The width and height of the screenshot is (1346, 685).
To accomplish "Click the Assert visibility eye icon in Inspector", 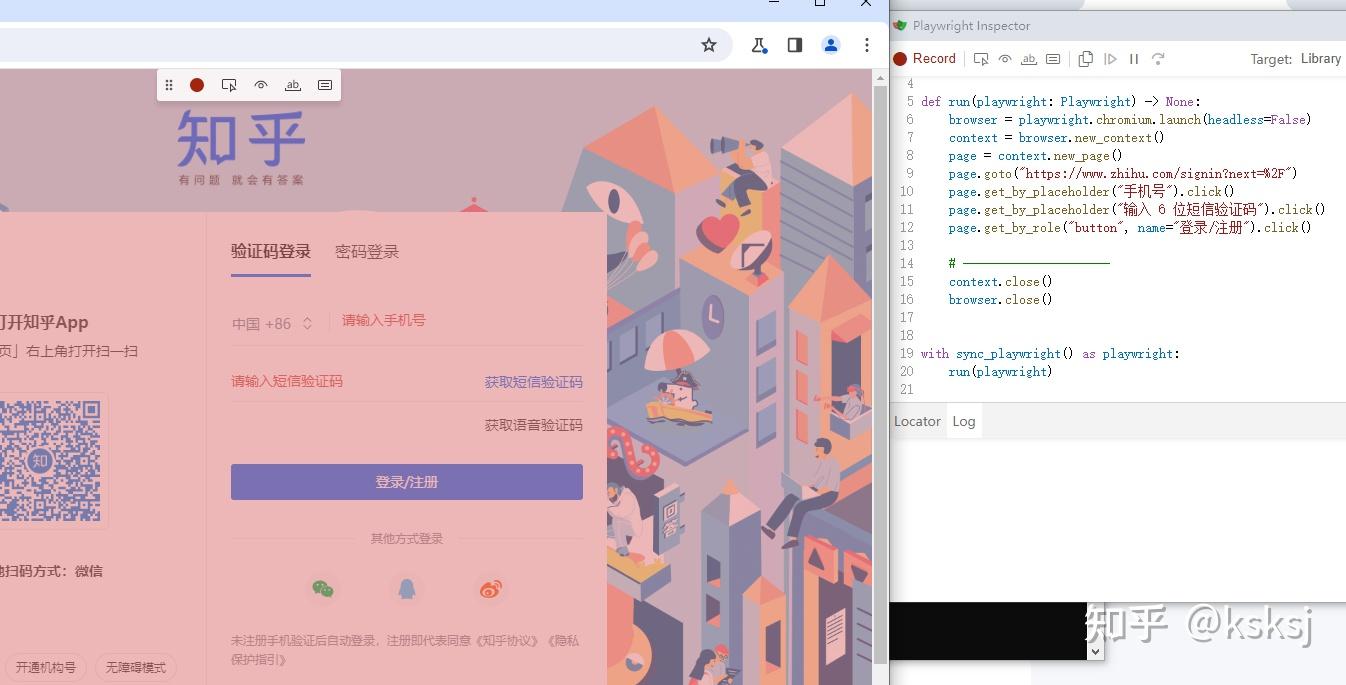I will pos(1005,59).
